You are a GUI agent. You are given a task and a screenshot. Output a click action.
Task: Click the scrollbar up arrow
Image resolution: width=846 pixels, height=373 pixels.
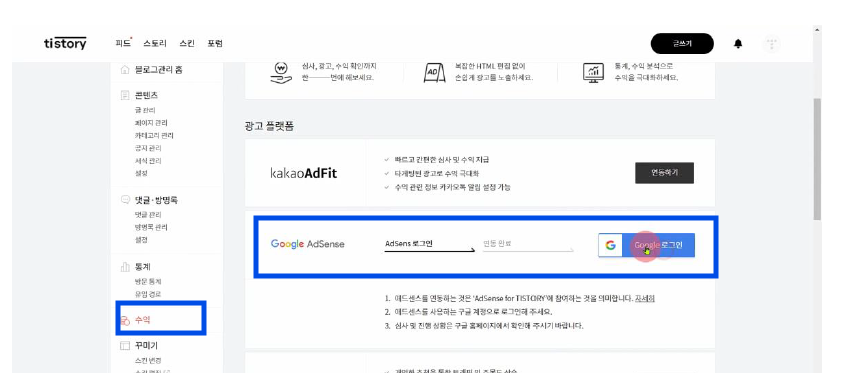(817, 30)
